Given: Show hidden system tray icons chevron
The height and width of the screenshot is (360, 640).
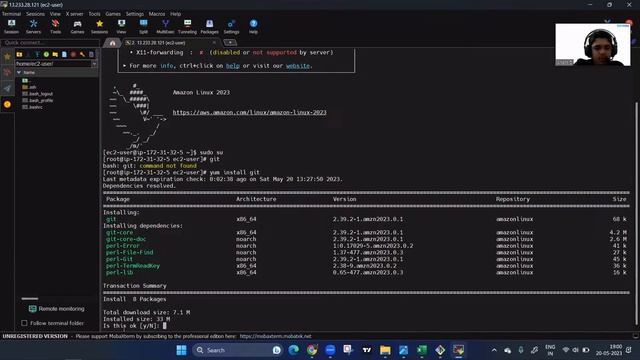Looking at the screenshot, I should coord(494,350).
